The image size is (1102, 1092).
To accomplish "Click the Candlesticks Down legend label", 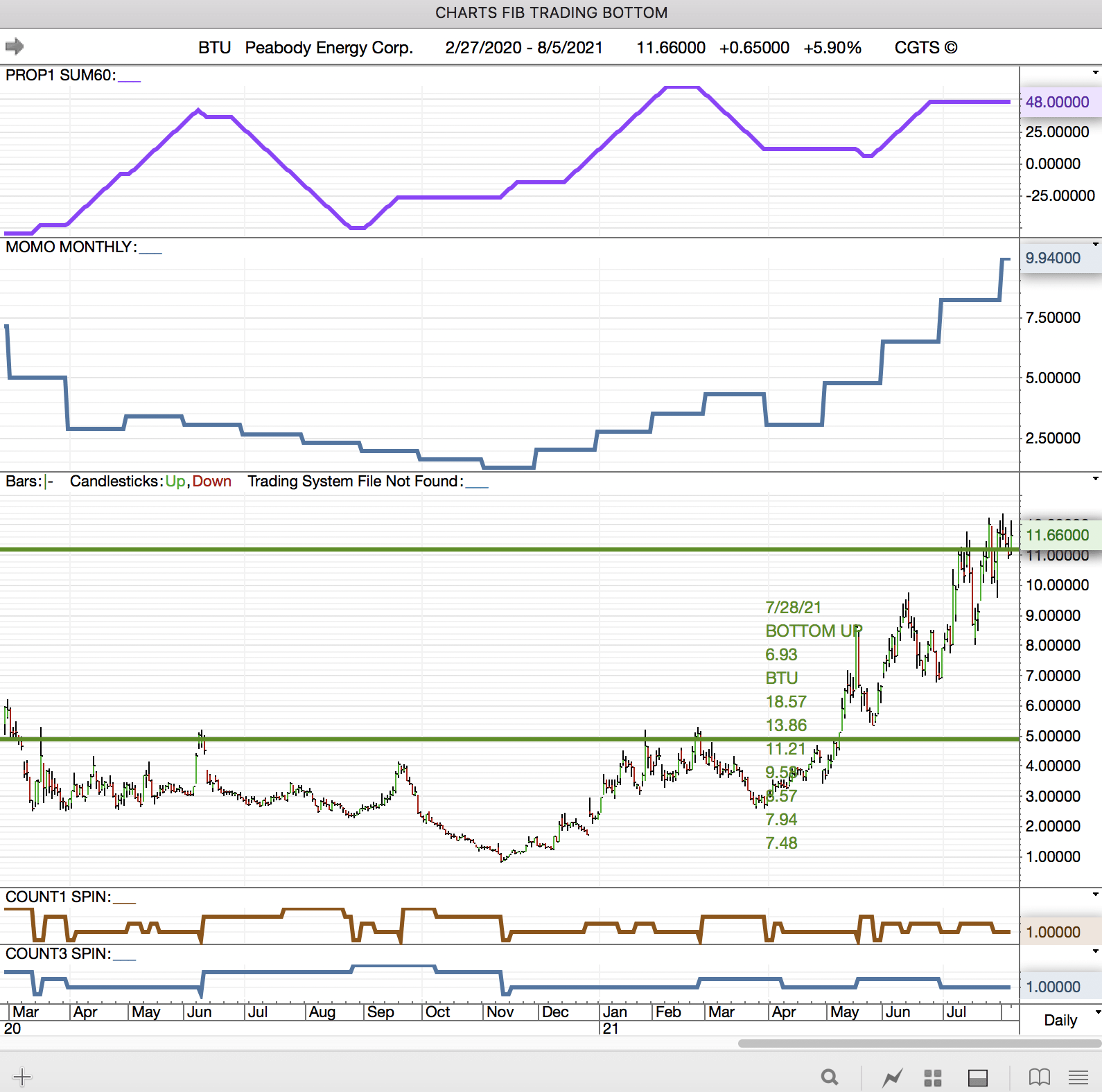I will 211,481.
